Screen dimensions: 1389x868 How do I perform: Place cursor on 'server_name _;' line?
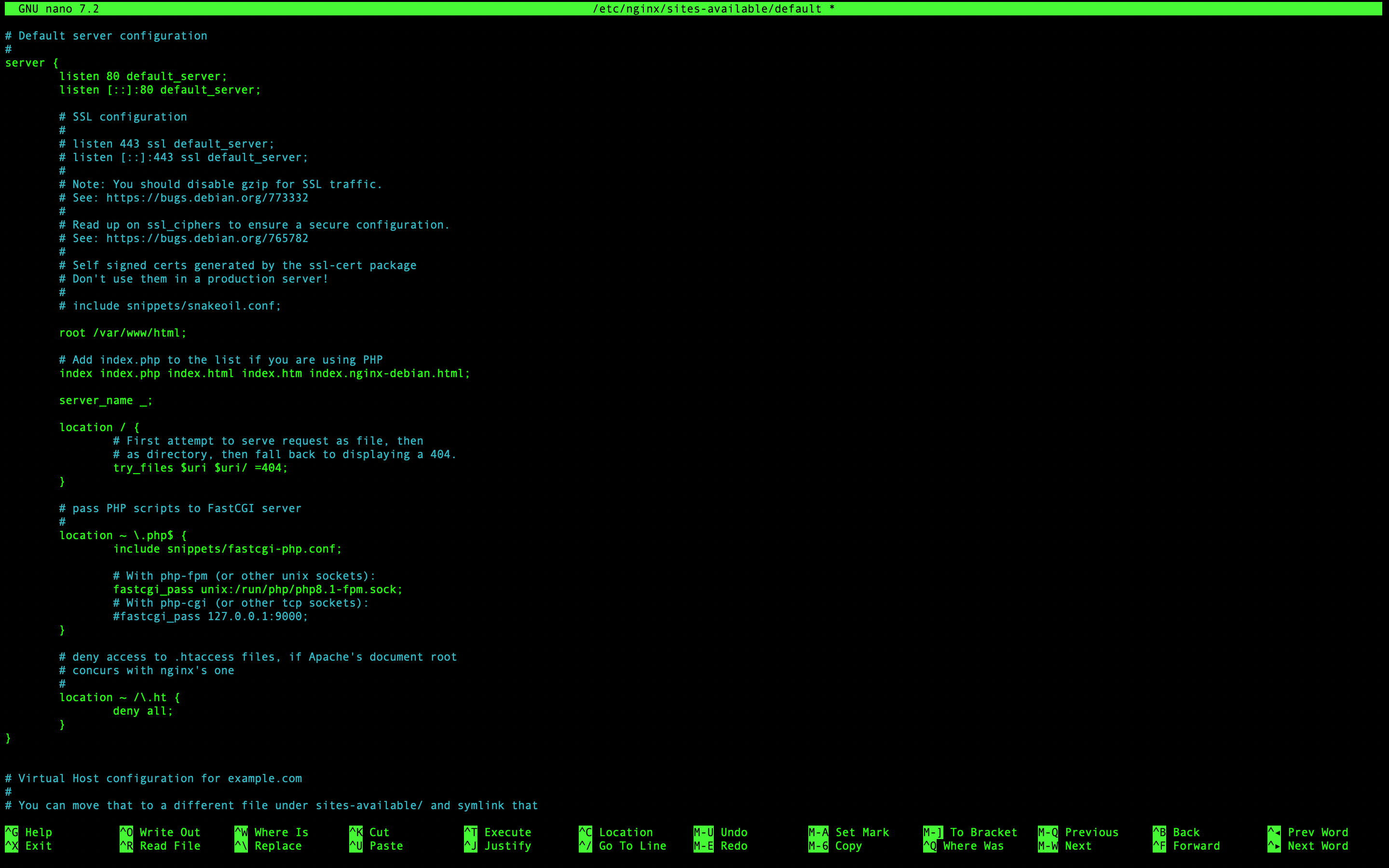tap(106, 400)
